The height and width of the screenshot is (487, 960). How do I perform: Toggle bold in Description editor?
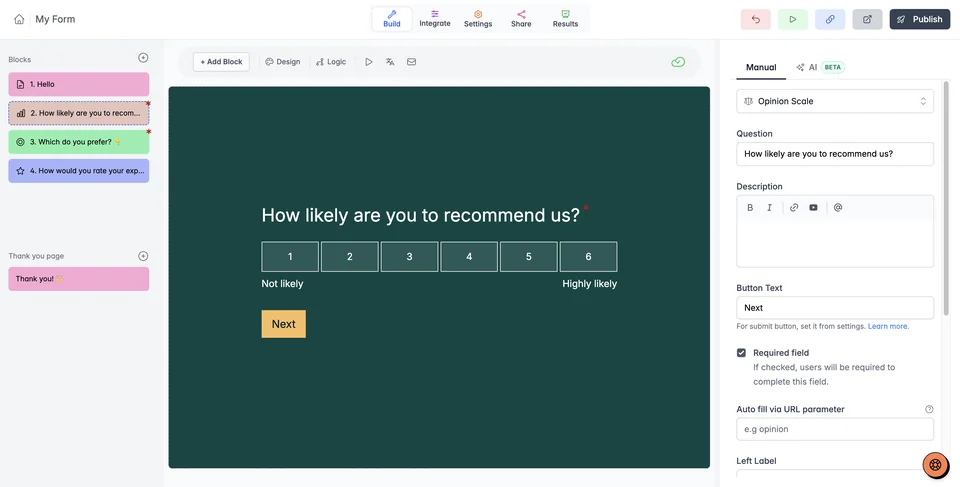click(x=750, y=208)
